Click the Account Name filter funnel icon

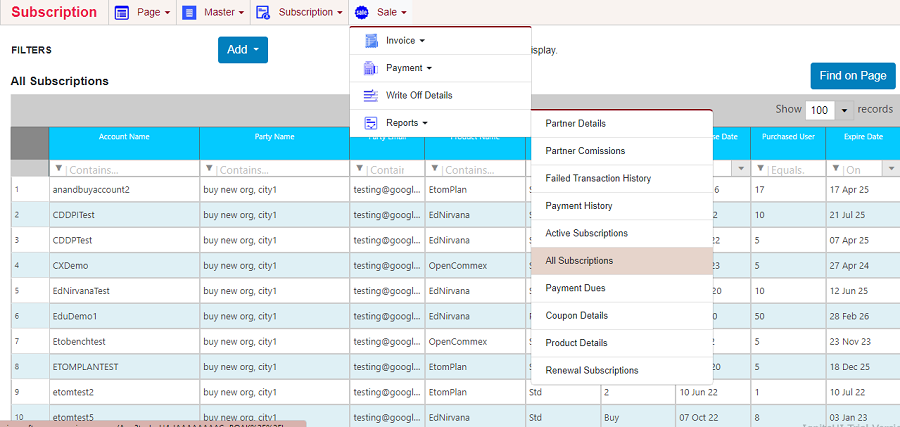[58, 169]
